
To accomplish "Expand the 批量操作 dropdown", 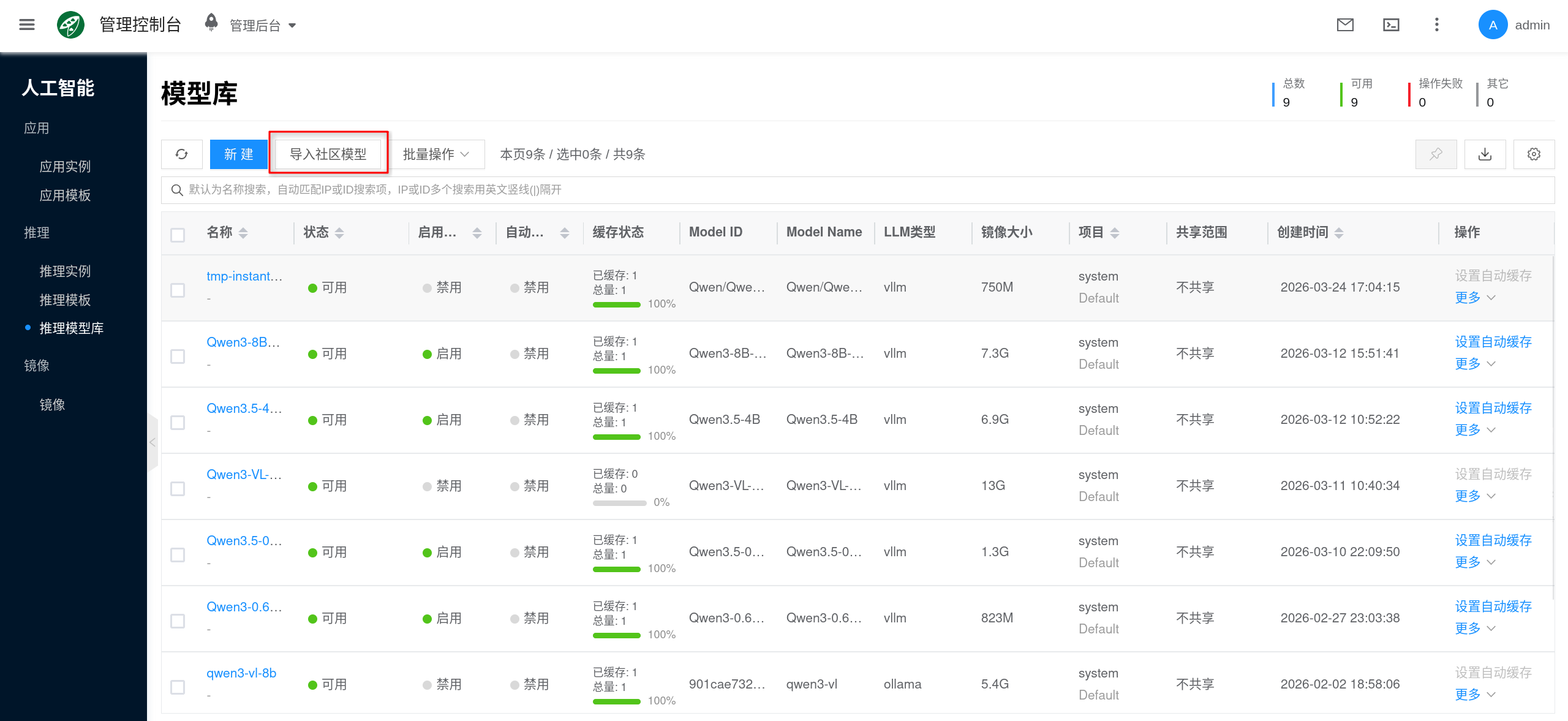I will pos(436,154).
